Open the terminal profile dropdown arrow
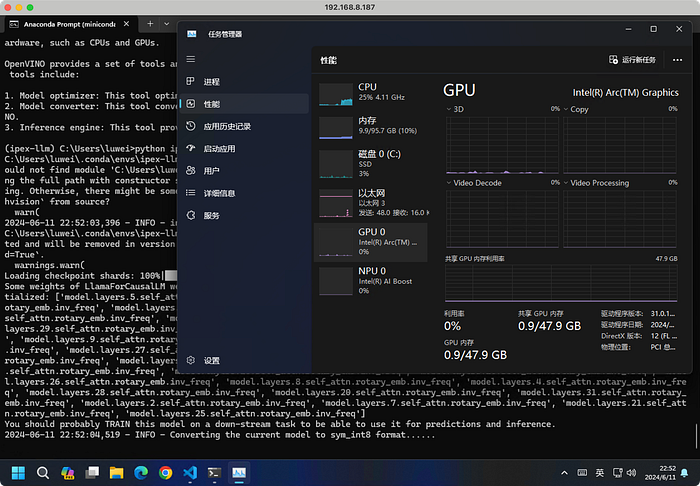 (167, 24)
